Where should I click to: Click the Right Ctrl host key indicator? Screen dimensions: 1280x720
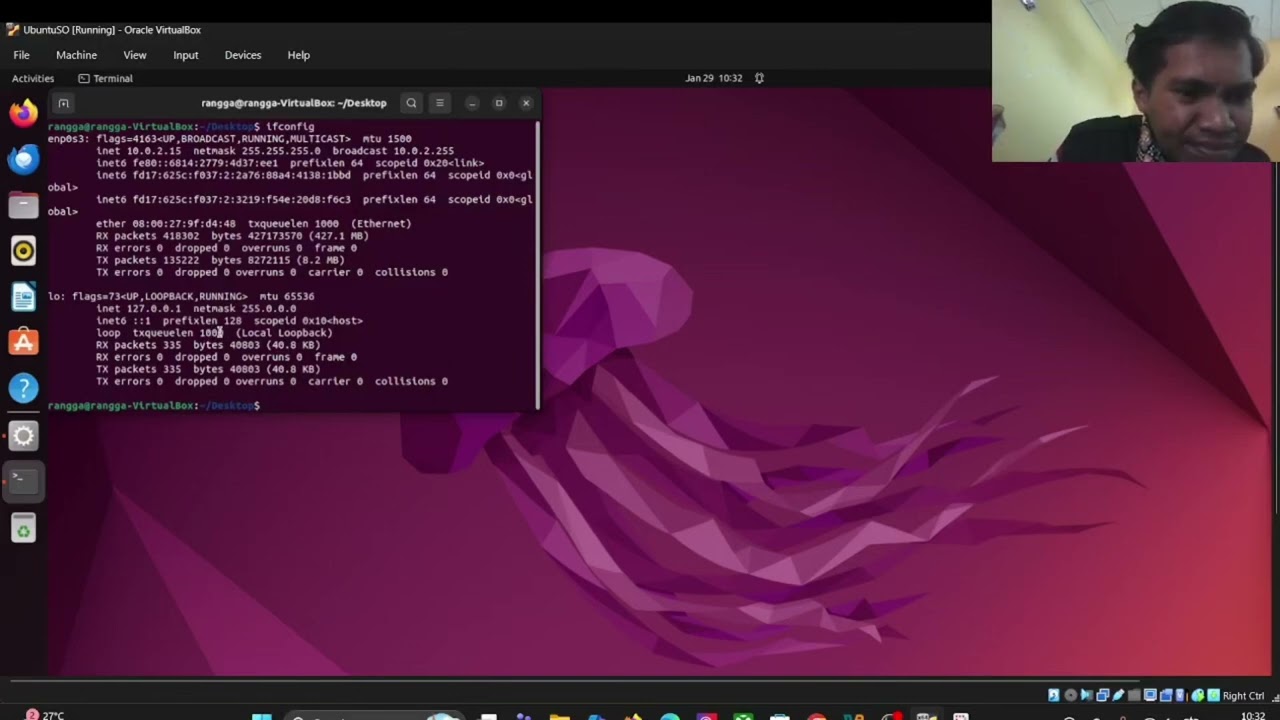(1243, 696)
